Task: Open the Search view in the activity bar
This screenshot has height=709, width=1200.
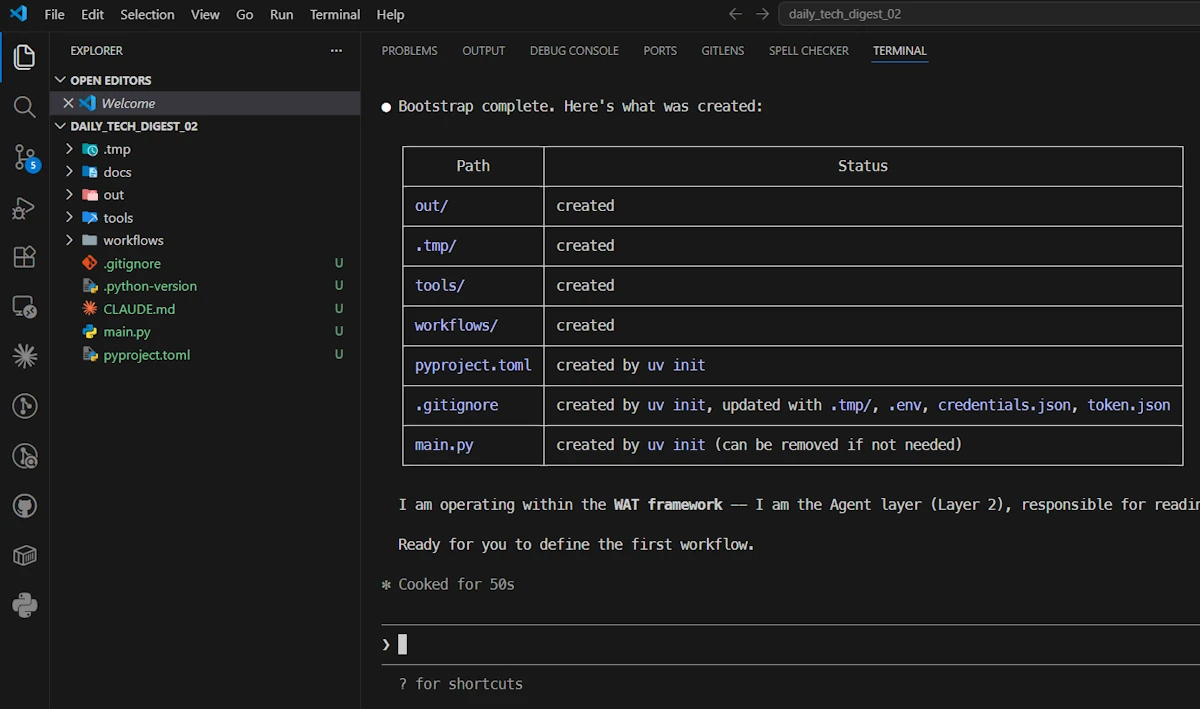Action: click(25, 107)
